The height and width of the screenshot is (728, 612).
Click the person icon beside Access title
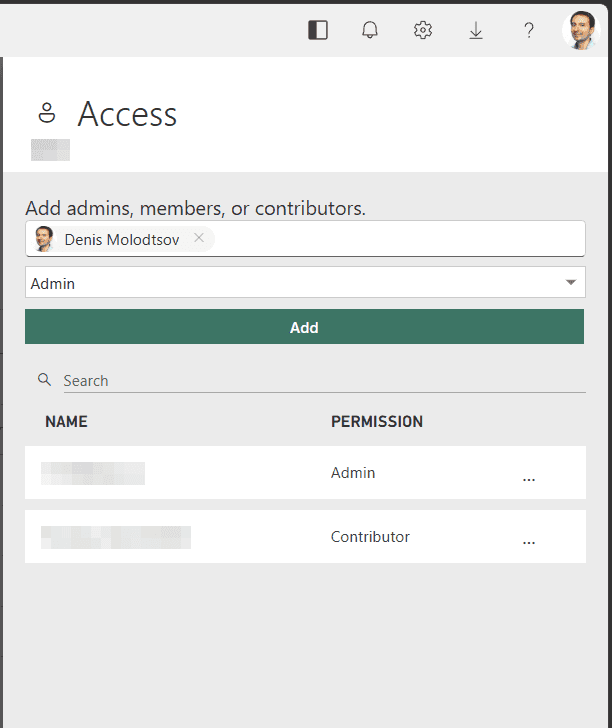click(47, 113)
